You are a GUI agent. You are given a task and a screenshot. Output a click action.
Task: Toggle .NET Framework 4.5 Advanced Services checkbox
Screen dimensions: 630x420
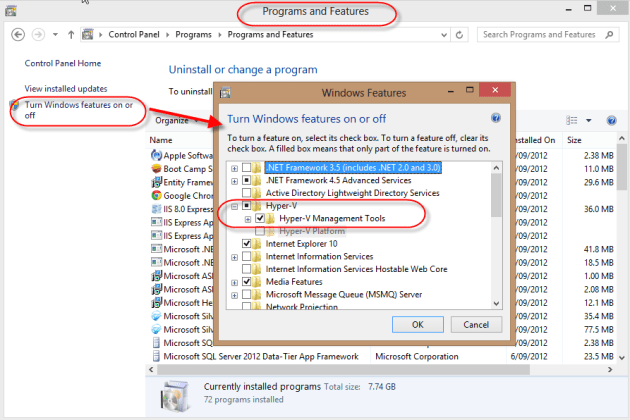pyautogui.click(x=246, y=180)
